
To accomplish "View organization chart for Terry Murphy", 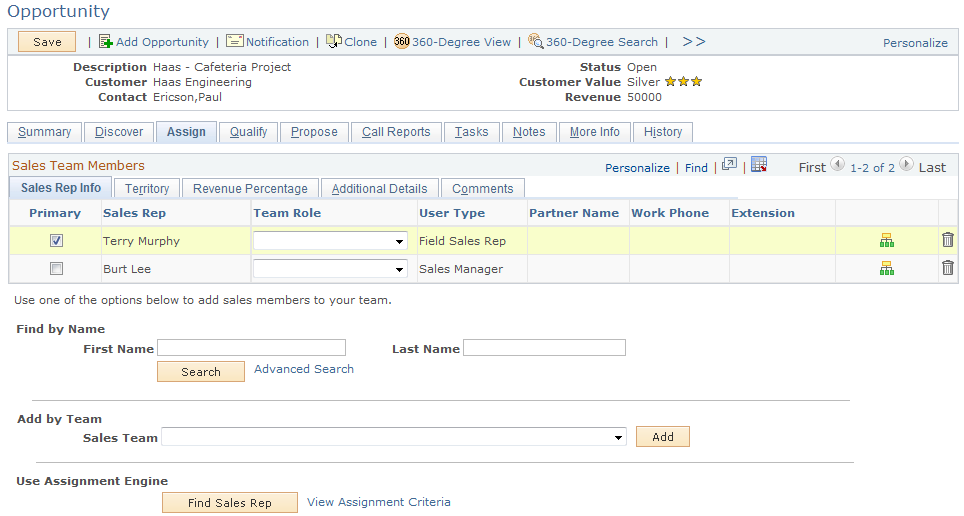I will coord(887,240).
